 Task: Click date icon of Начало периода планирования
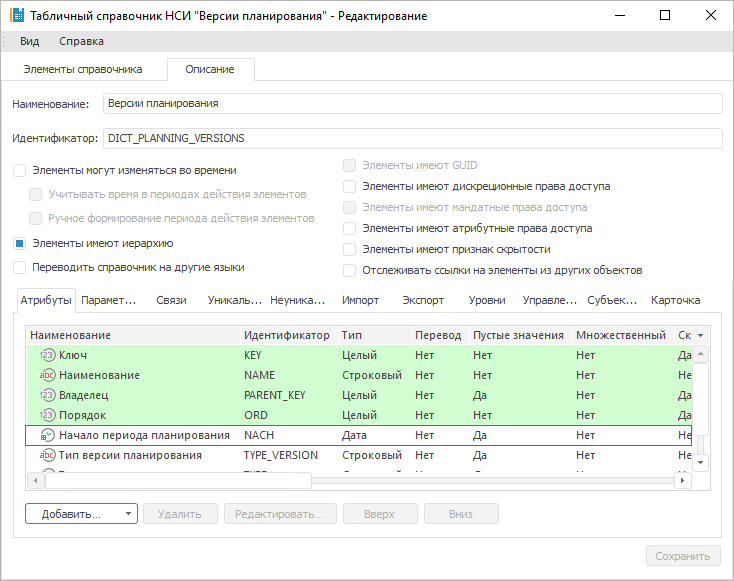(47, 435)
